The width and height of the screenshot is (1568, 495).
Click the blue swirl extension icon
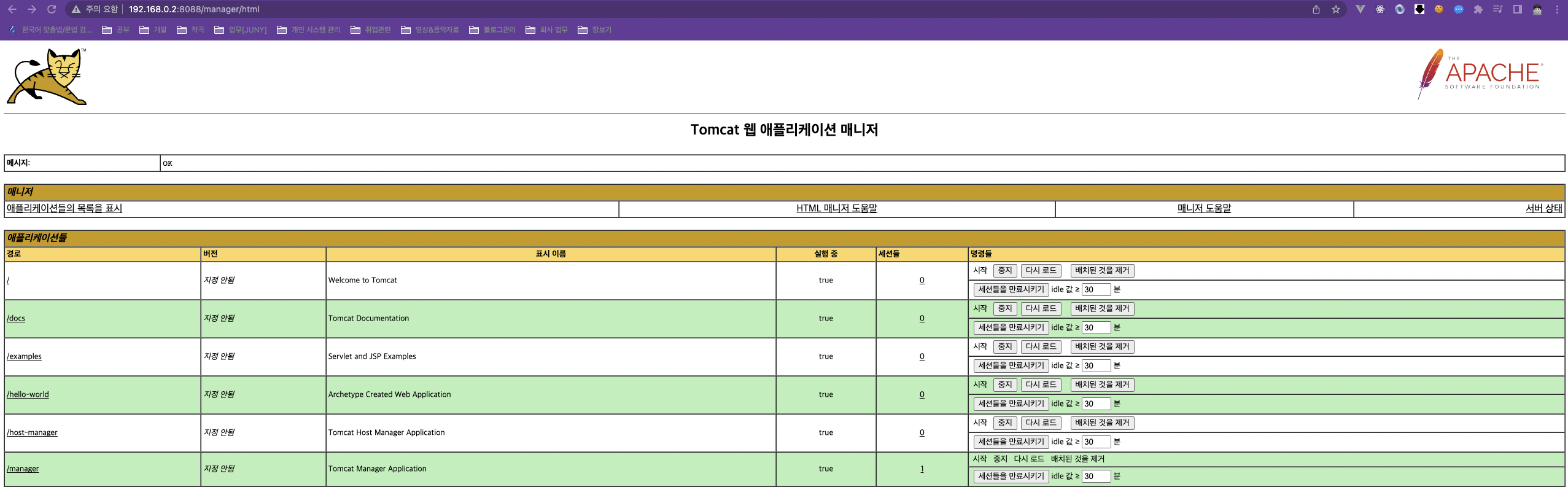tap(1400, 9)
